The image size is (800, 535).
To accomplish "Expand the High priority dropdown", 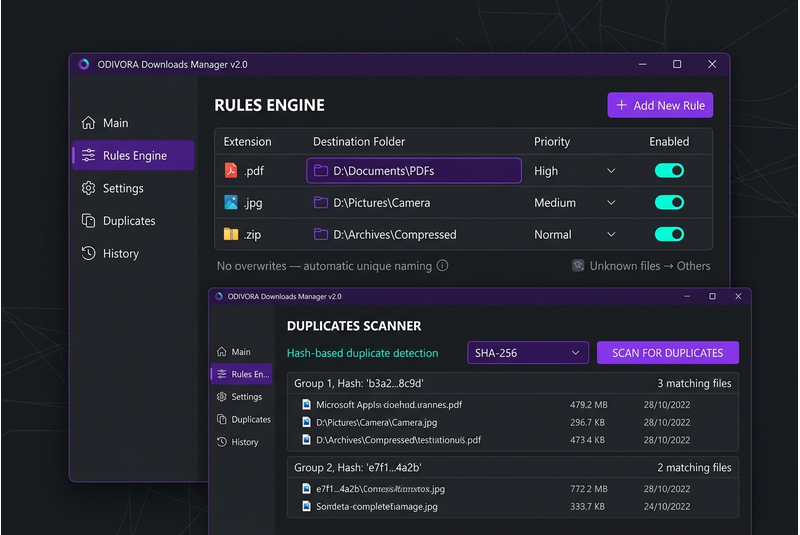I will pos(611,171).
